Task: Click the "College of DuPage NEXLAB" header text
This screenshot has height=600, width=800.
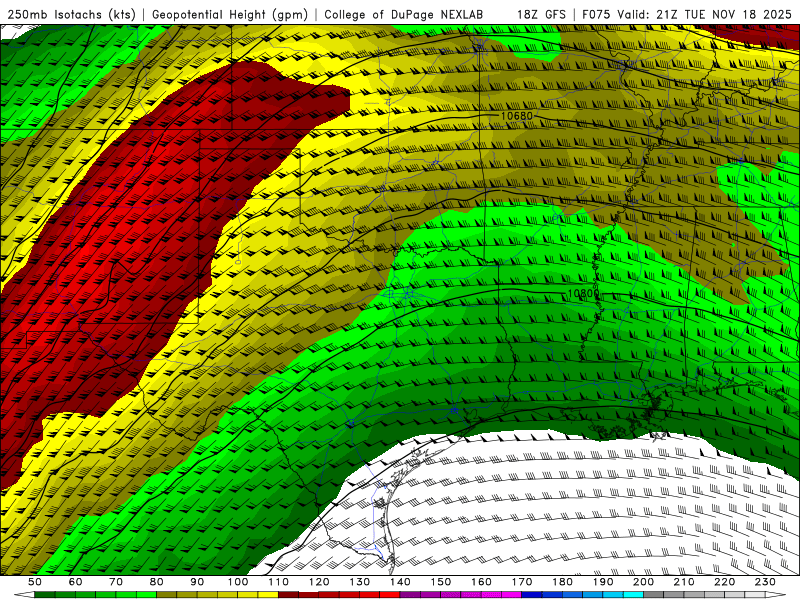Action: 404,15
